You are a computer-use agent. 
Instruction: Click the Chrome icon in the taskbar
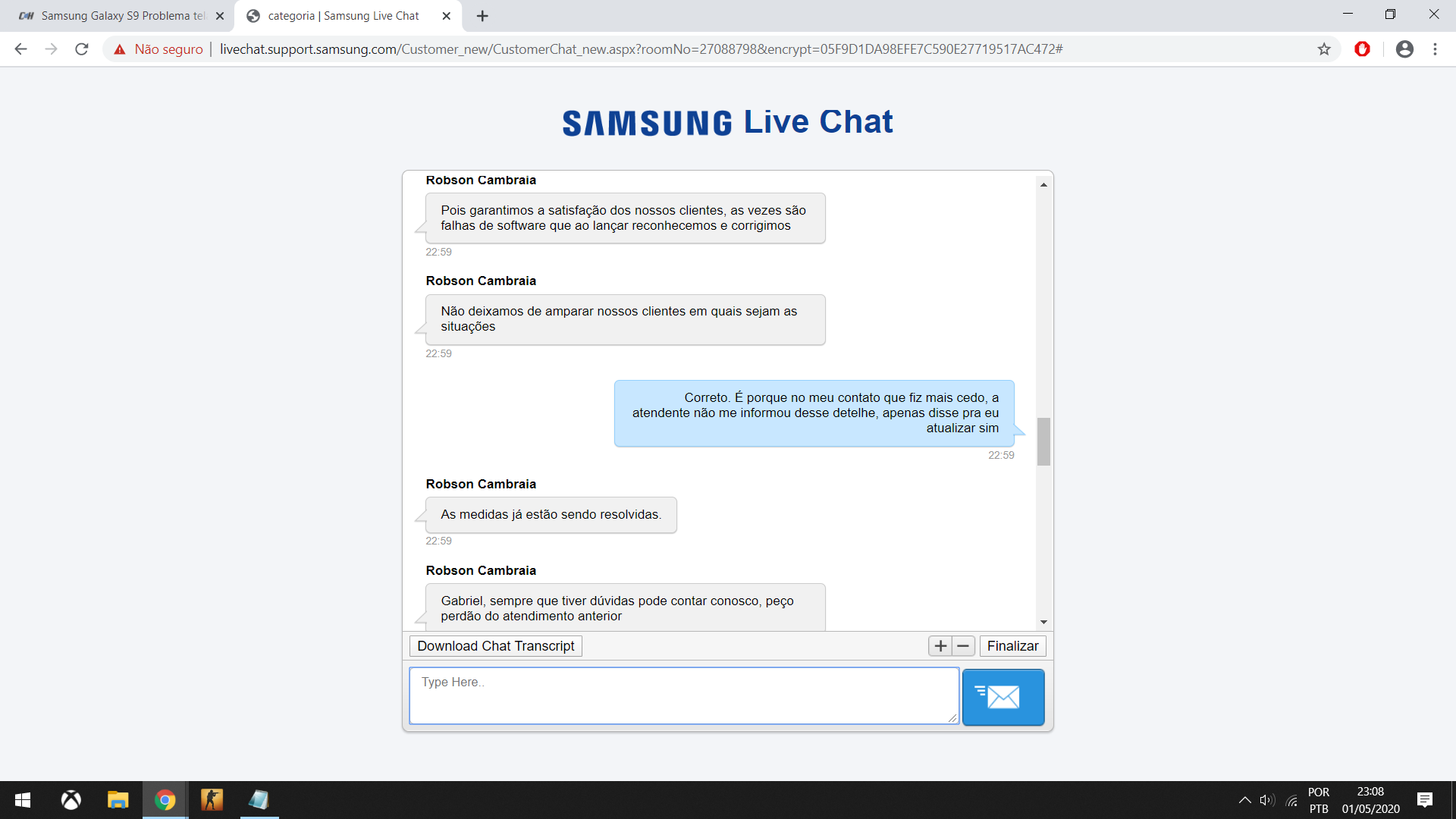(165, 800)
